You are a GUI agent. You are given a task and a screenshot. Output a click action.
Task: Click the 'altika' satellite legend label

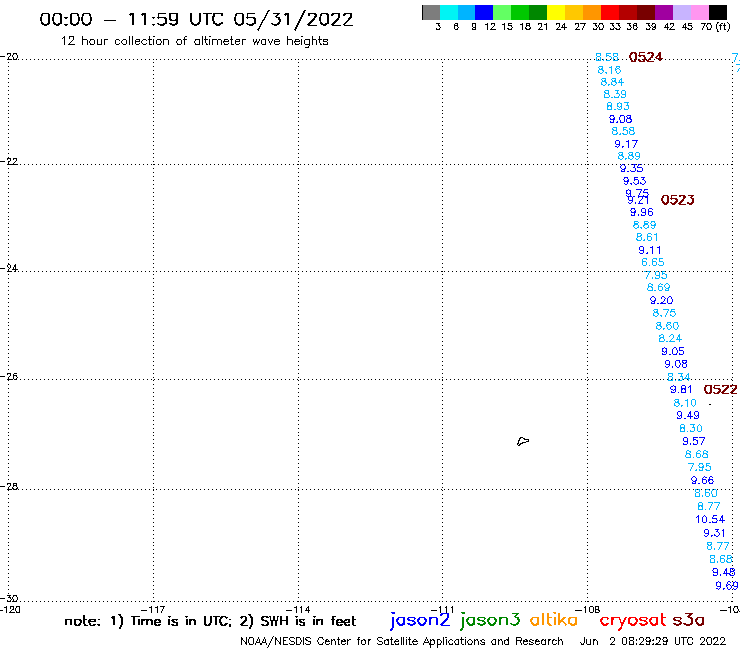click(x=554, y=619)
